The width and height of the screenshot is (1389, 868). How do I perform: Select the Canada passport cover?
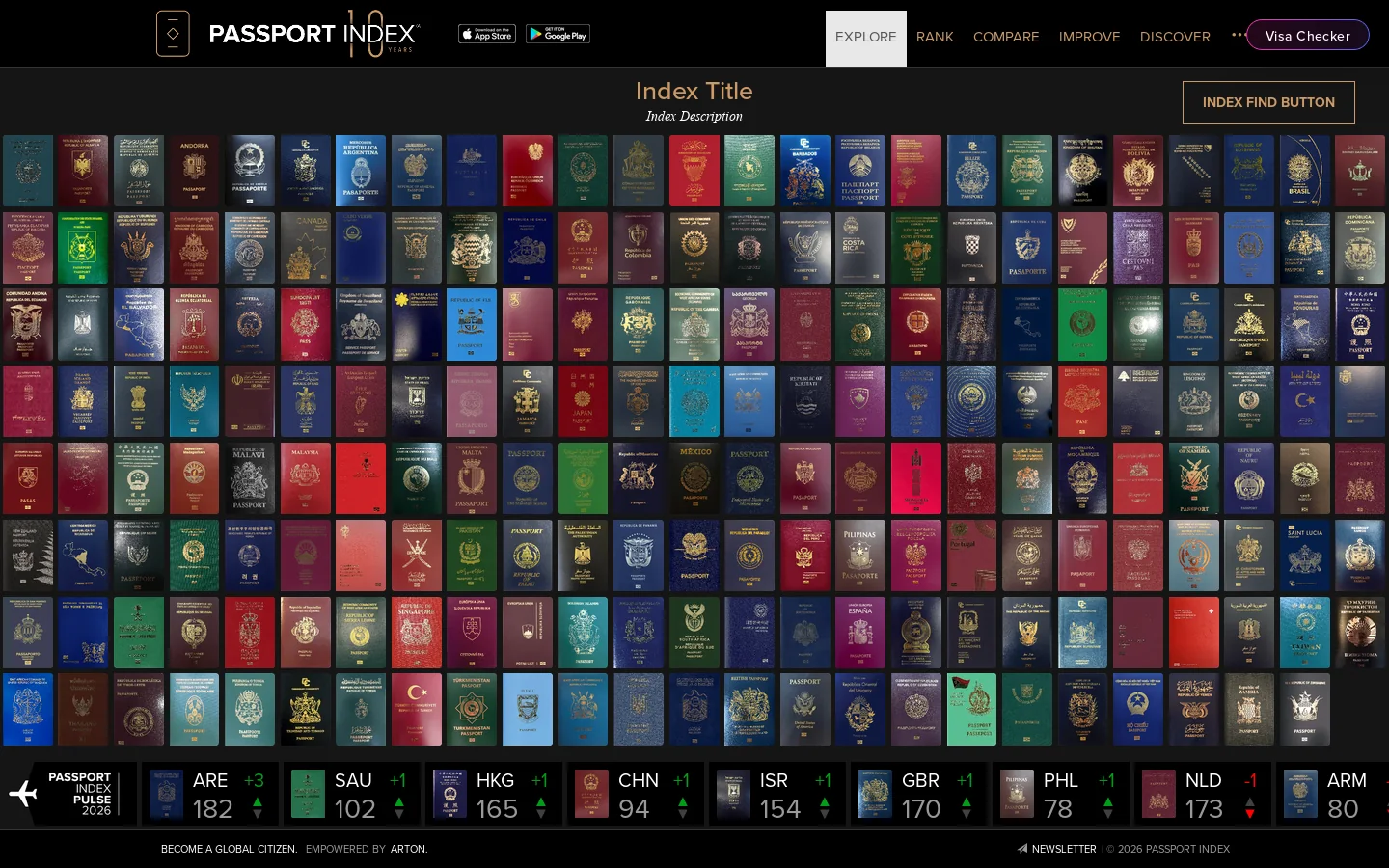click(306, 248)
